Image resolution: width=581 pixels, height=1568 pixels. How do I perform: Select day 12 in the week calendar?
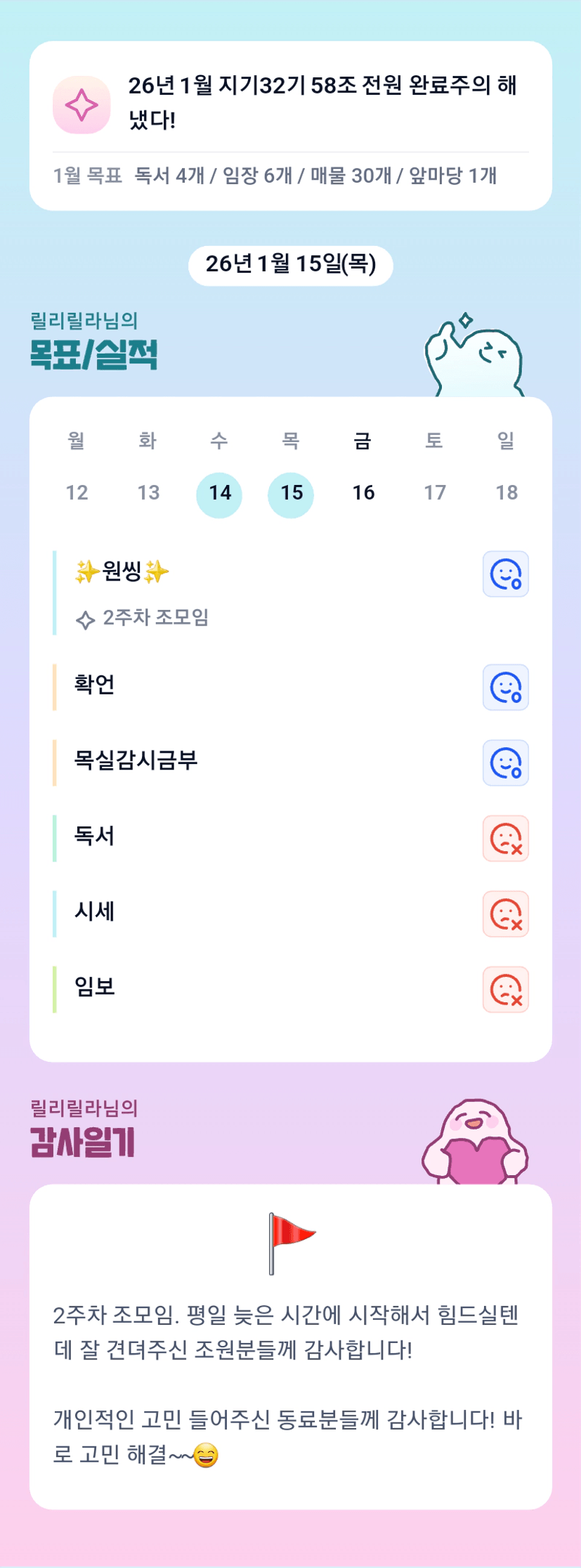pos(77,493)
